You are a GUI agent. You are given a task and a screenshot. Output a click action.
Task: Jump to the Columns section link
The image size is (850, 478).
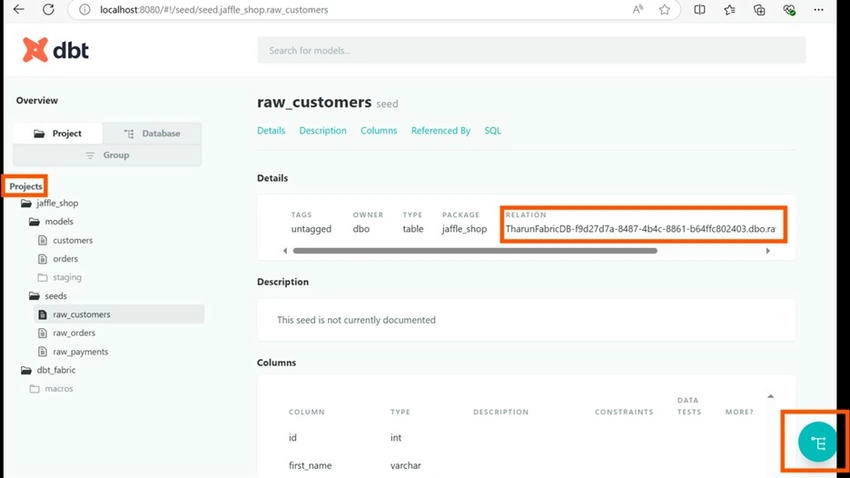coord(379,131)
